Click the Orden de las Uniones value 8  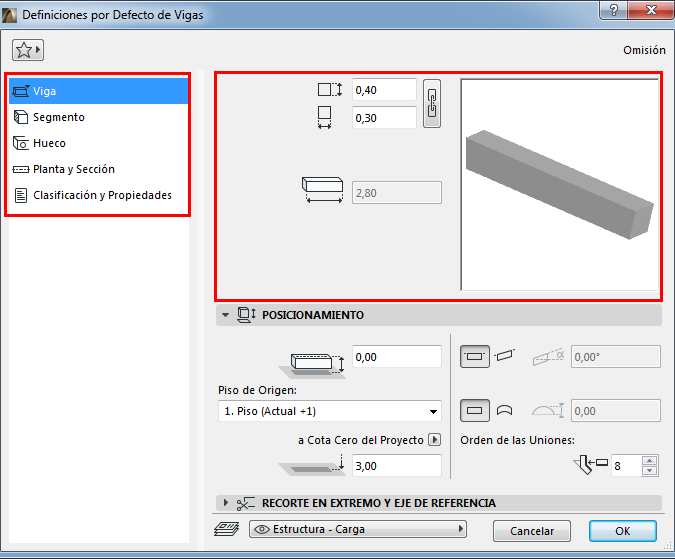coord(626,466)
